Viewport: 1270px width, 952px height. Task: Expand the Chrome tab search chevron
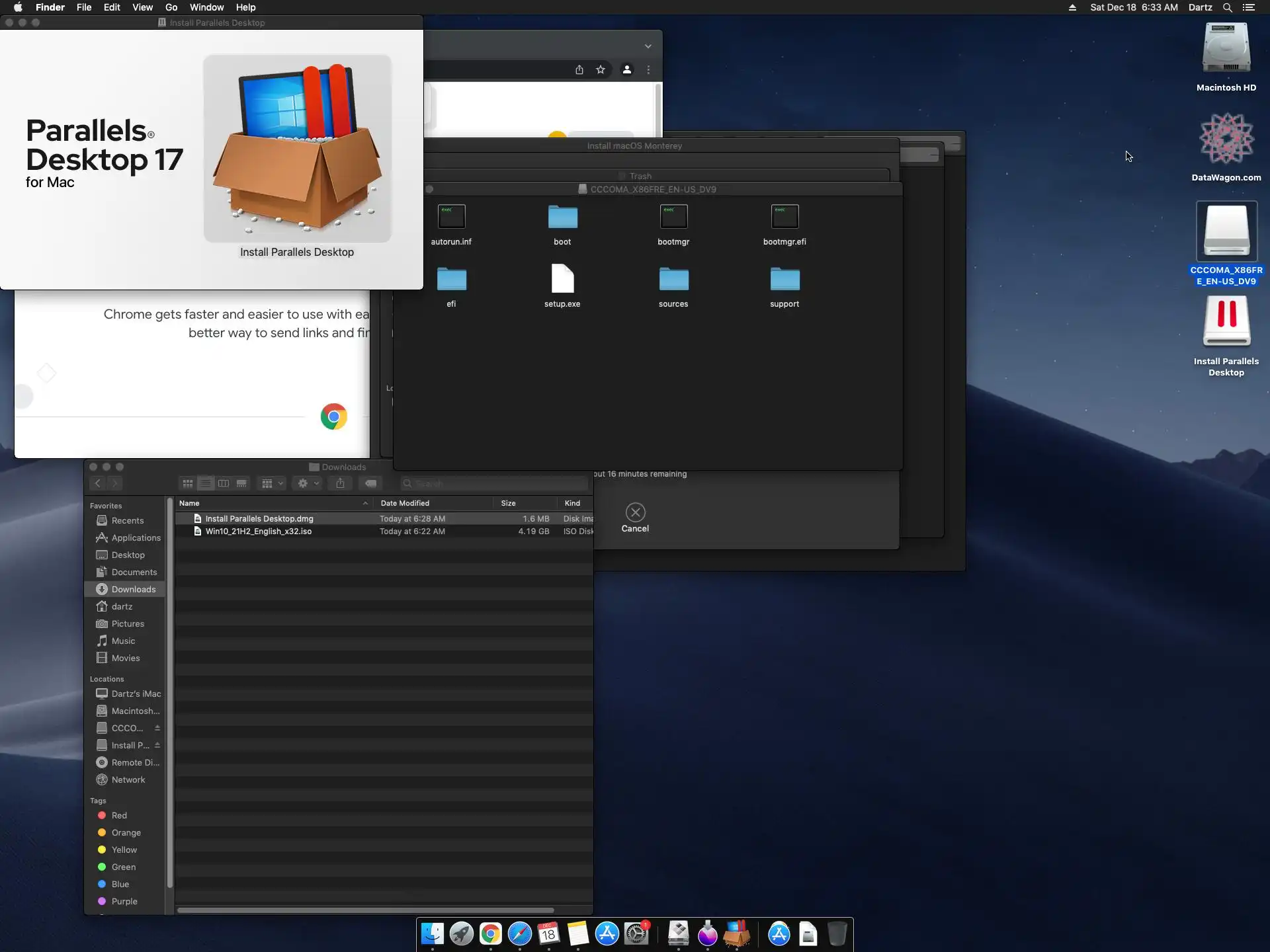[x=648, y=46]
